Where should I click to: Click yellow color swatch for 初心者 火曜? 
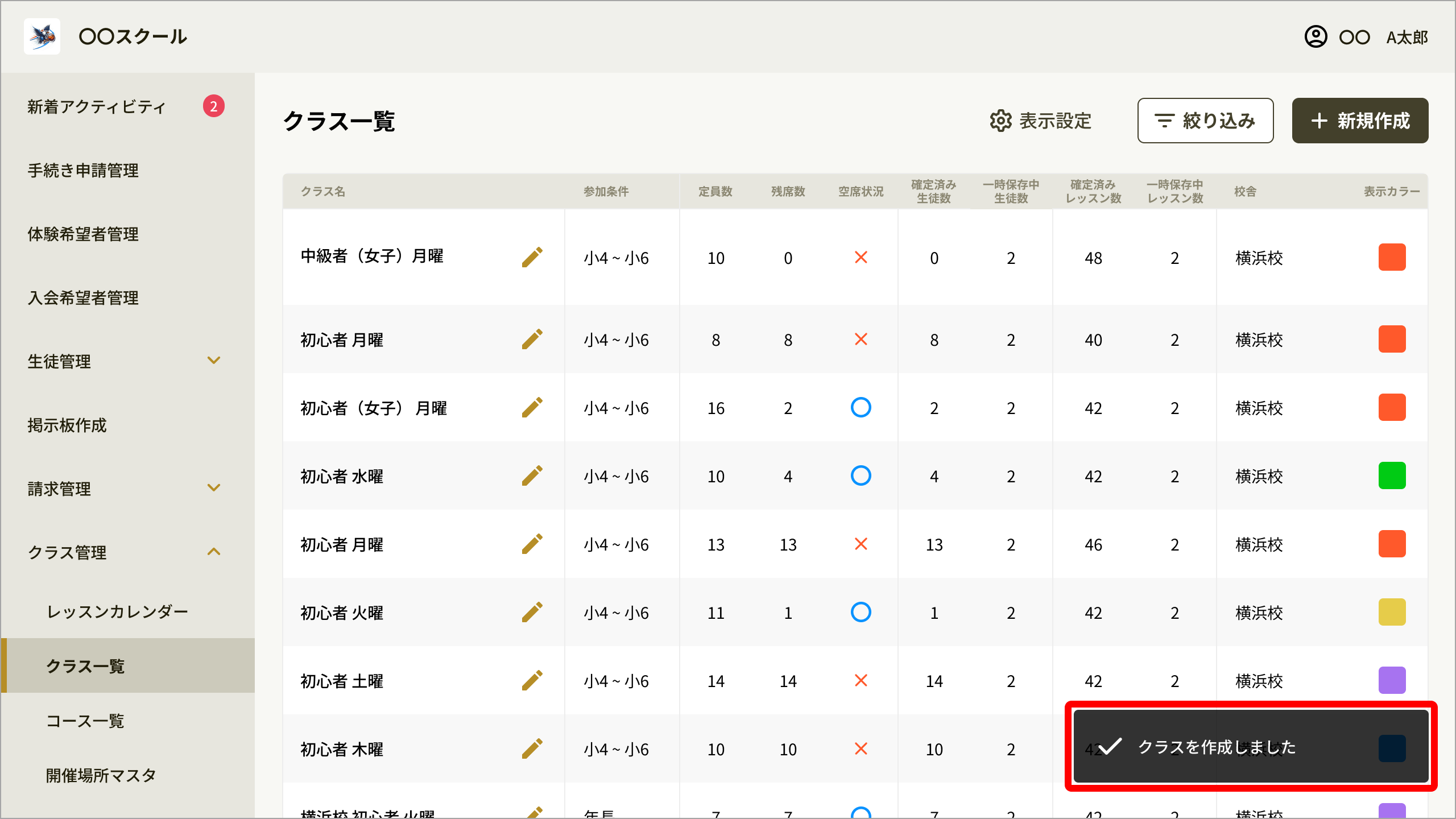coord(1392,612)
